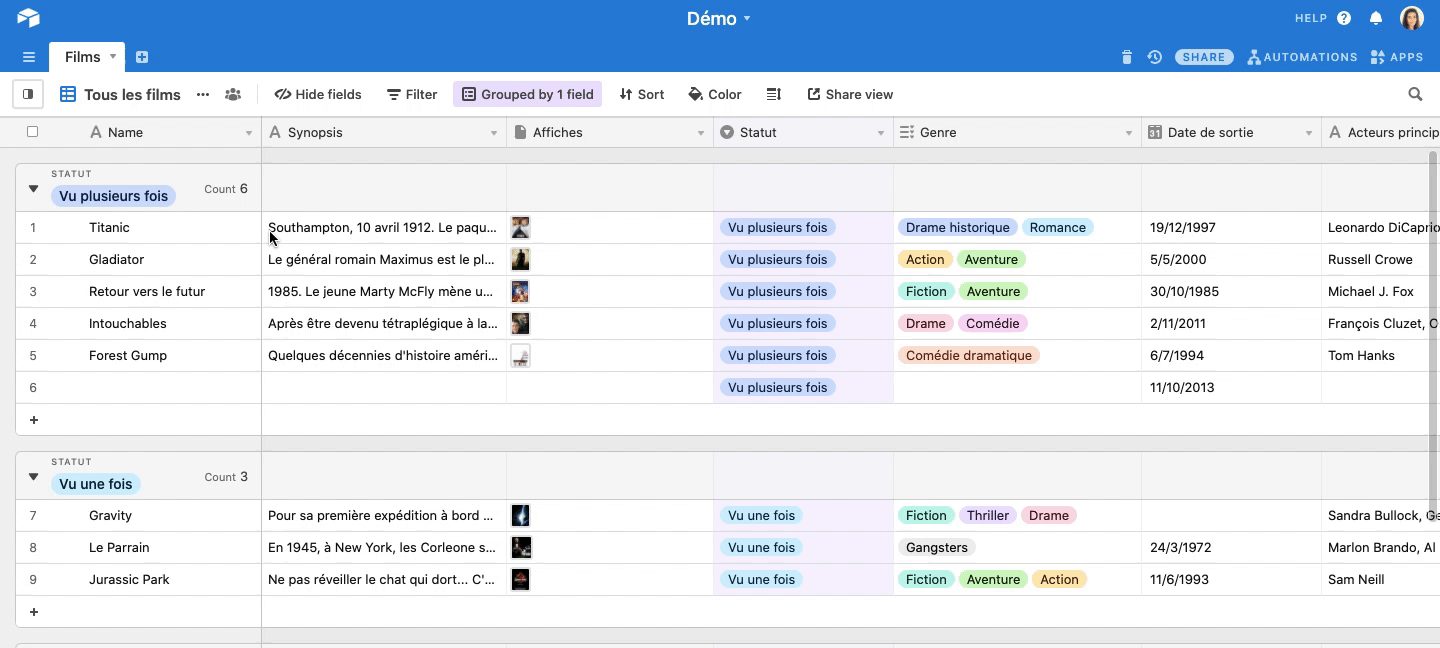The height and width of the screenshot is (648, 1440).
Task: Open the Tous les films view name
Action: tap(132, 94)
